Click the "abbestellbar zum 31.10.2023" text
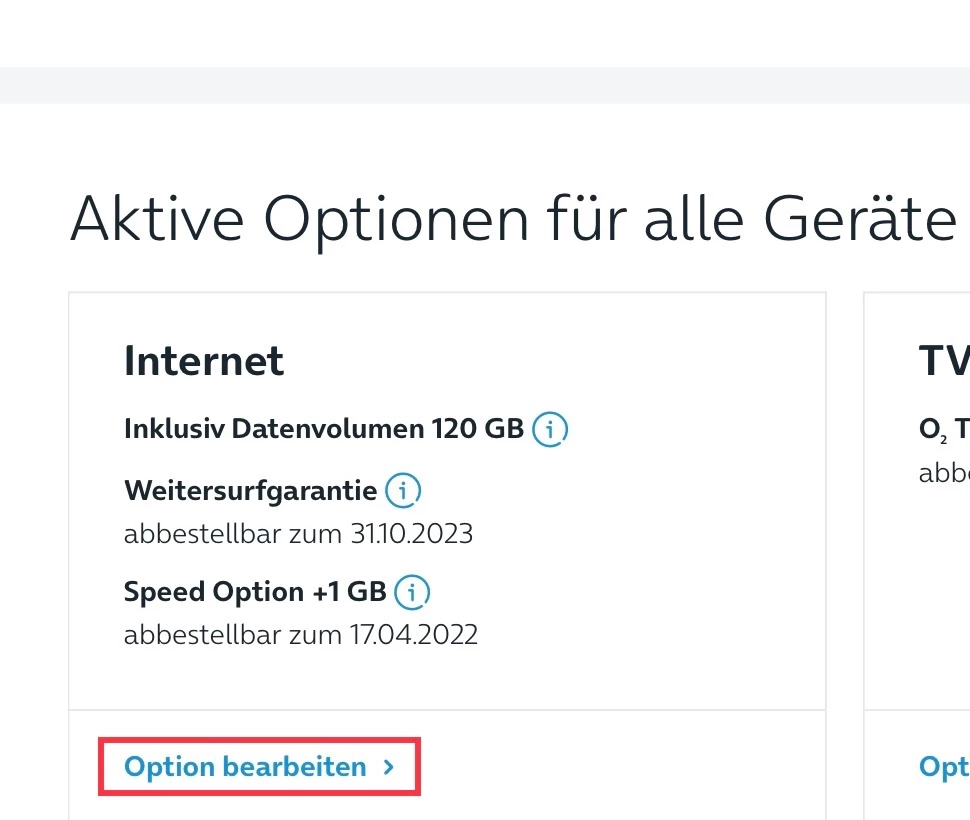The width and height of the screenshot is (970, 820). point(298,533)
